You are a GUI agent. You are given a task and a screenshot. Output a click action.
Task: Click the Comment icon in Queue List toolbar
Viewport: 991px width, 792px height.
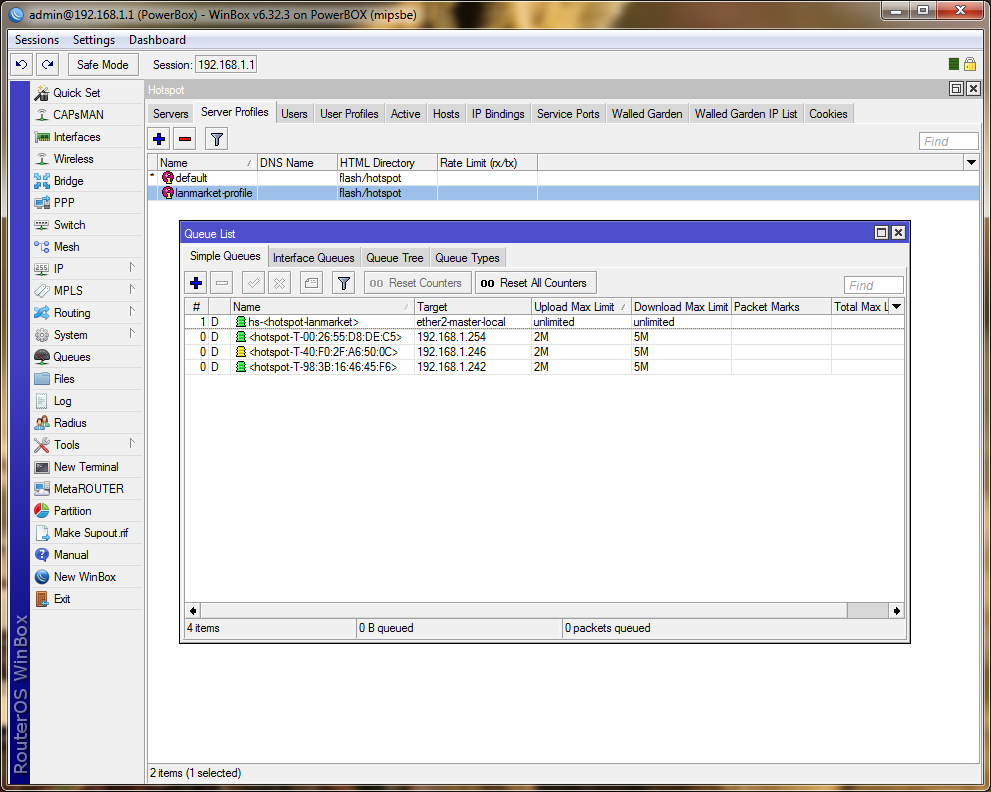coord(311,283)
